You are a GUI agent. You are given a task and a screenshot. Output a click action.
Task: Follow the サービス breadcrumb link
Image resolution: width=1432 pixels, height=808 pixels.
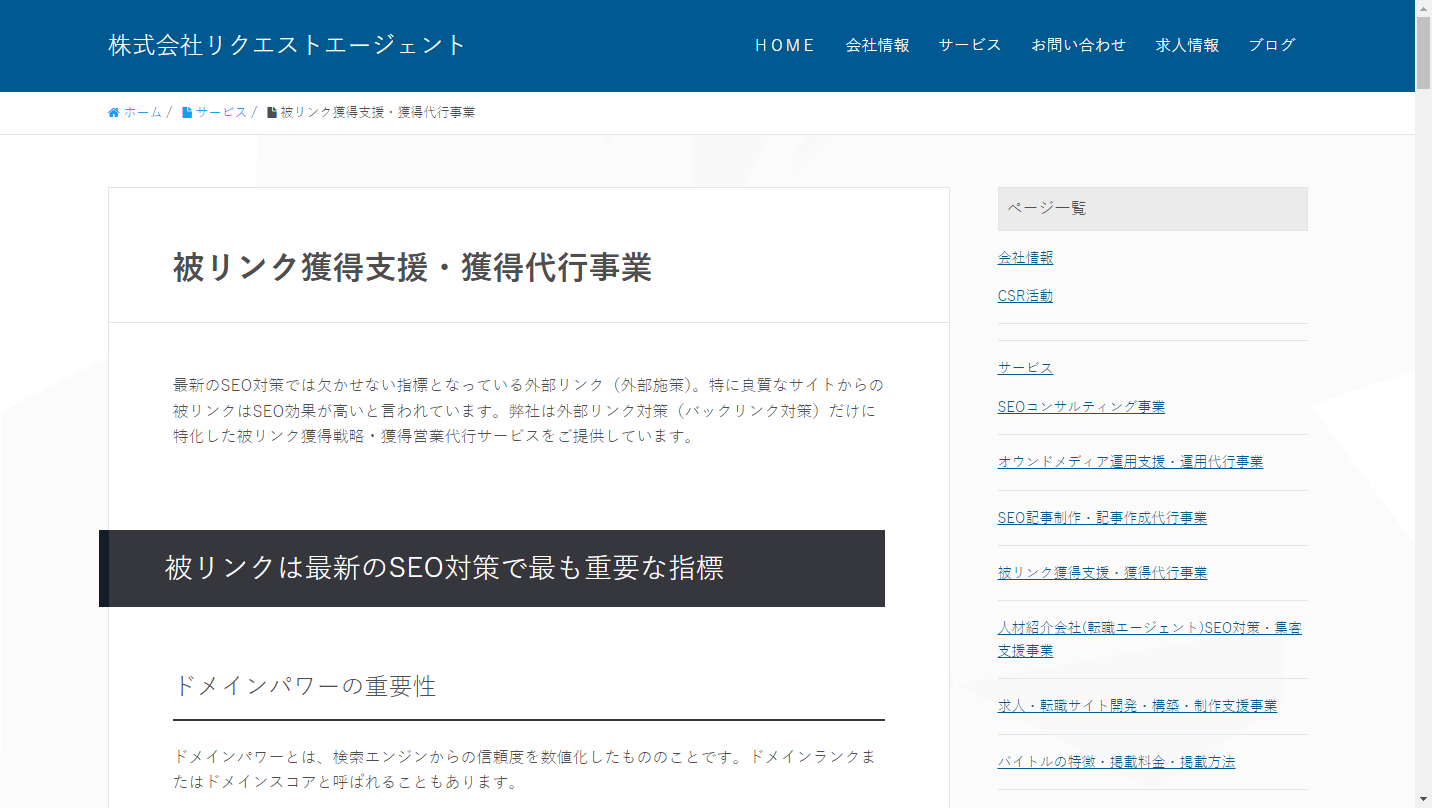[221, 112]
